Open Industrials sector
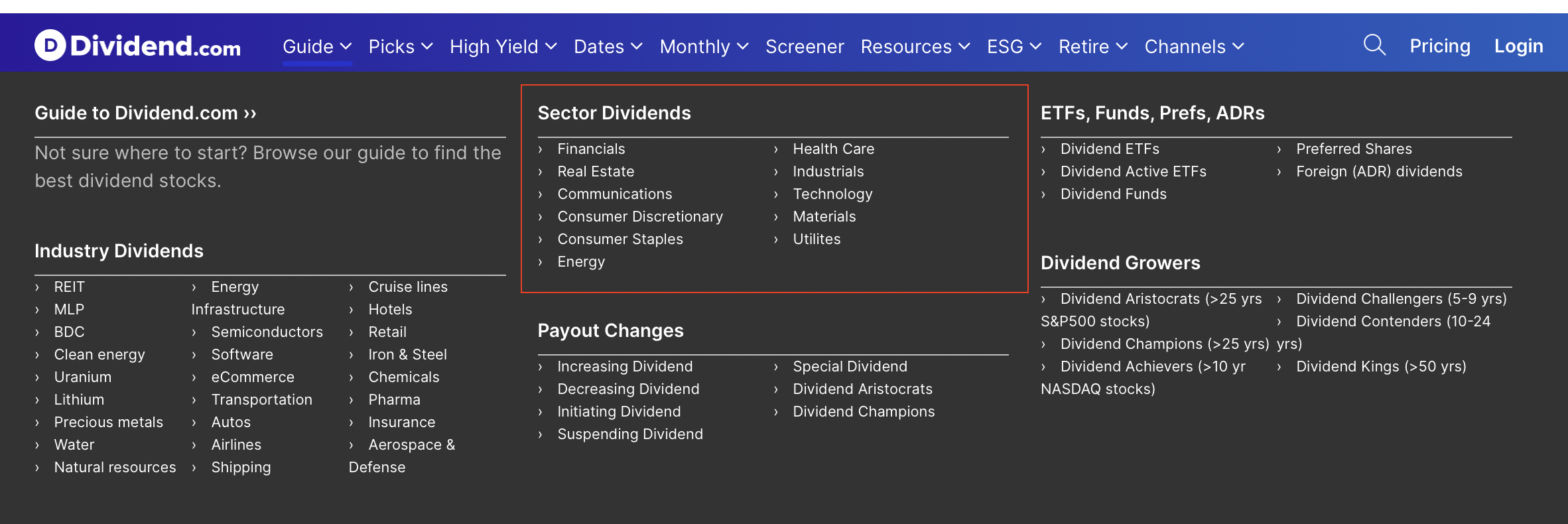The image size is (1568, 524). [828, 171]
